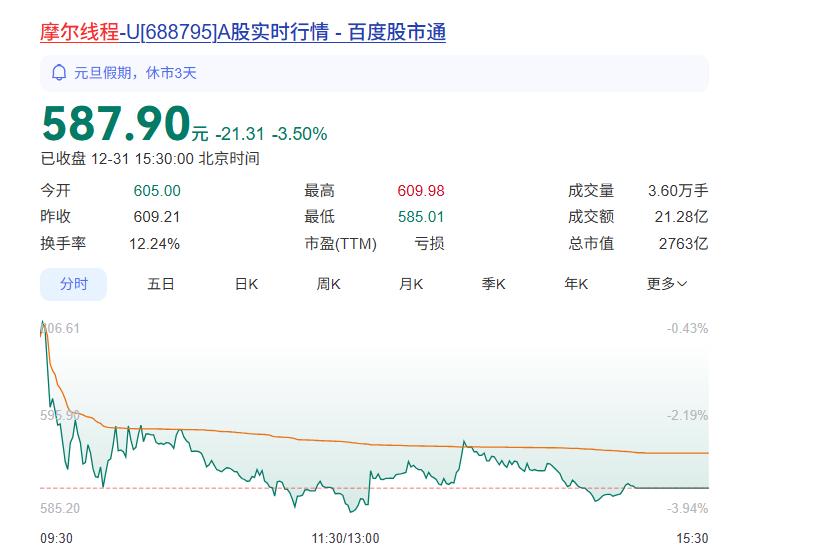Switch to the 日K tab

click(246, 284)
